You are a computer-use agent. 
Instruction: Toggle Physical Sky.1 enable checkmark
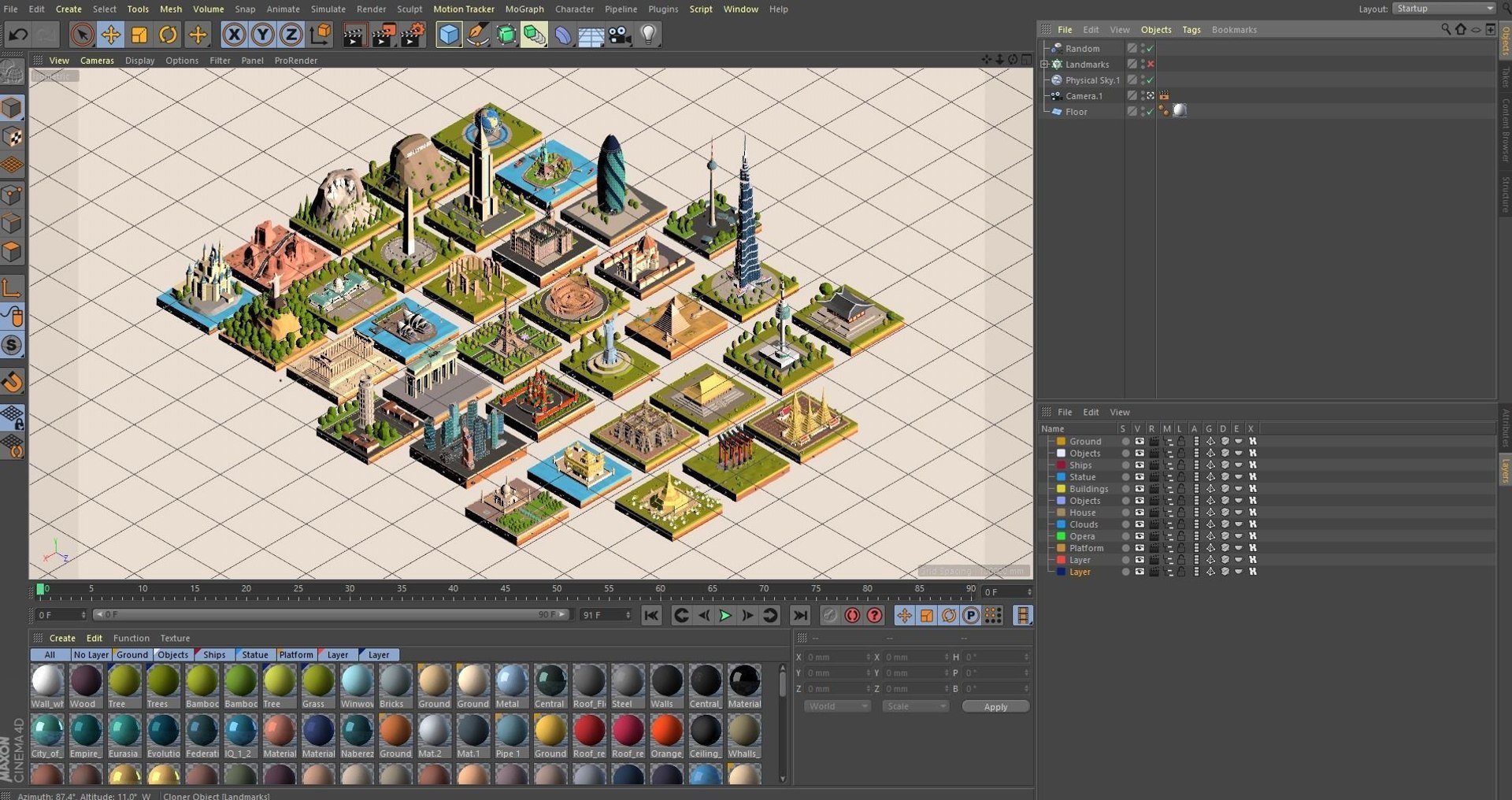click(1151, 80)
